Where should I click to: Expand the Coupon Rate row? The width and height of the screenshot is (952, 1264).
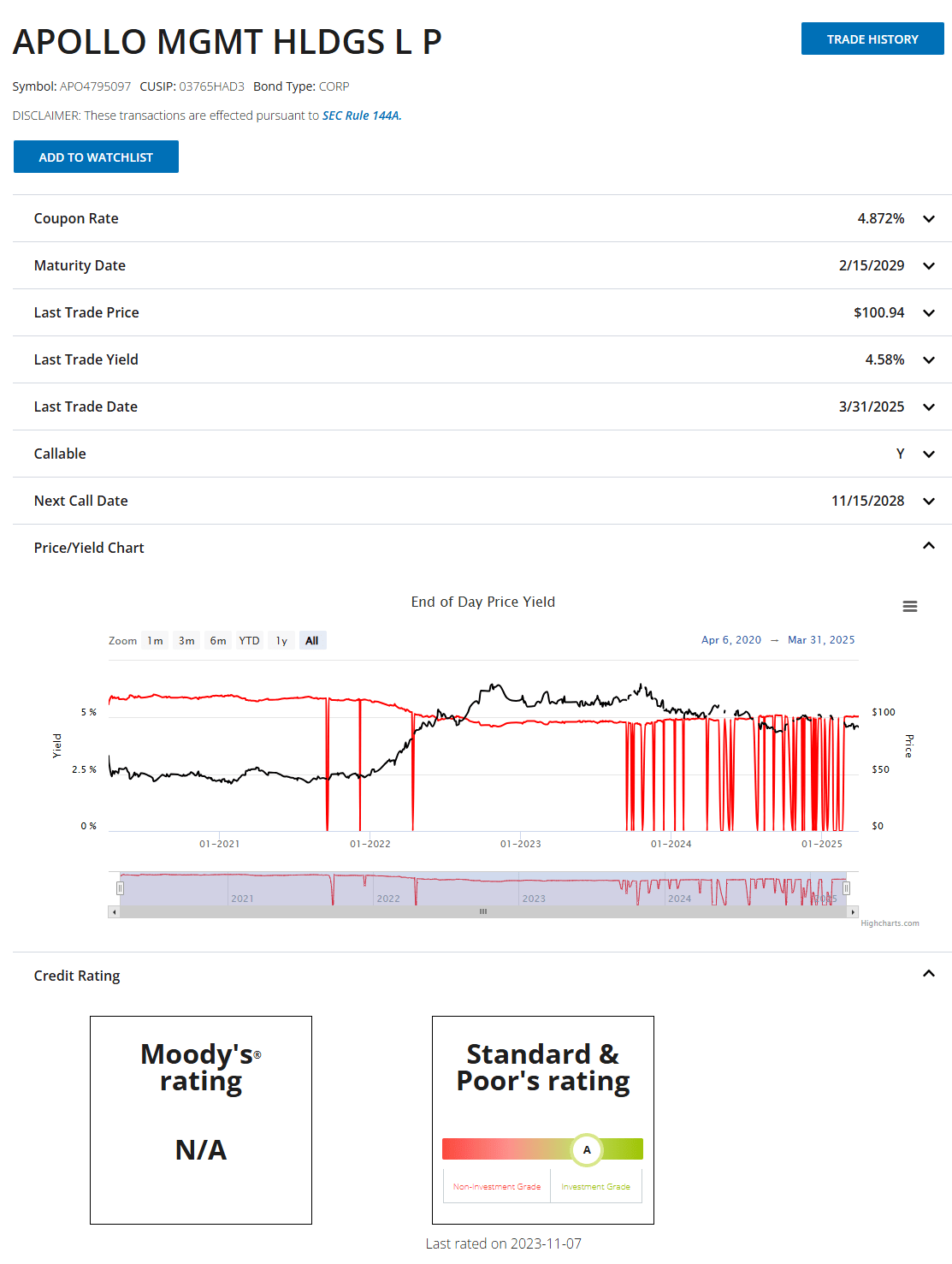pyautogui.click(x=929, y=219)
